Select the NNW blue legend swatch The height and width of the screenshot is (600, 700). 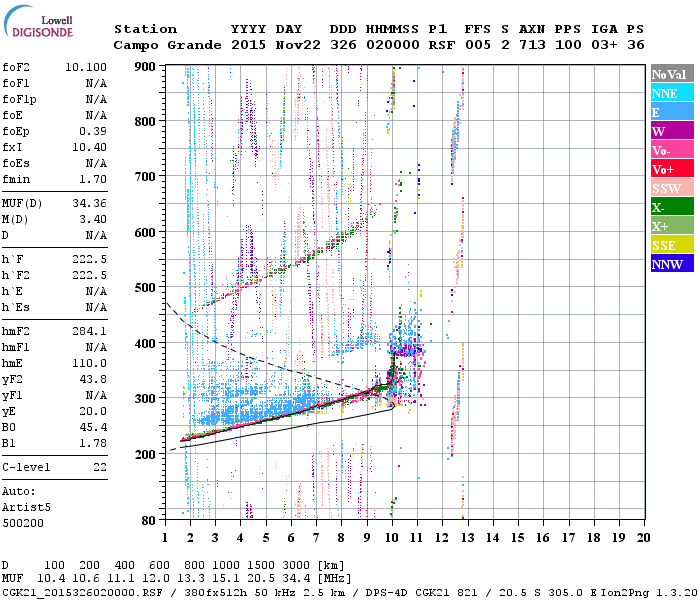(672, 263)
